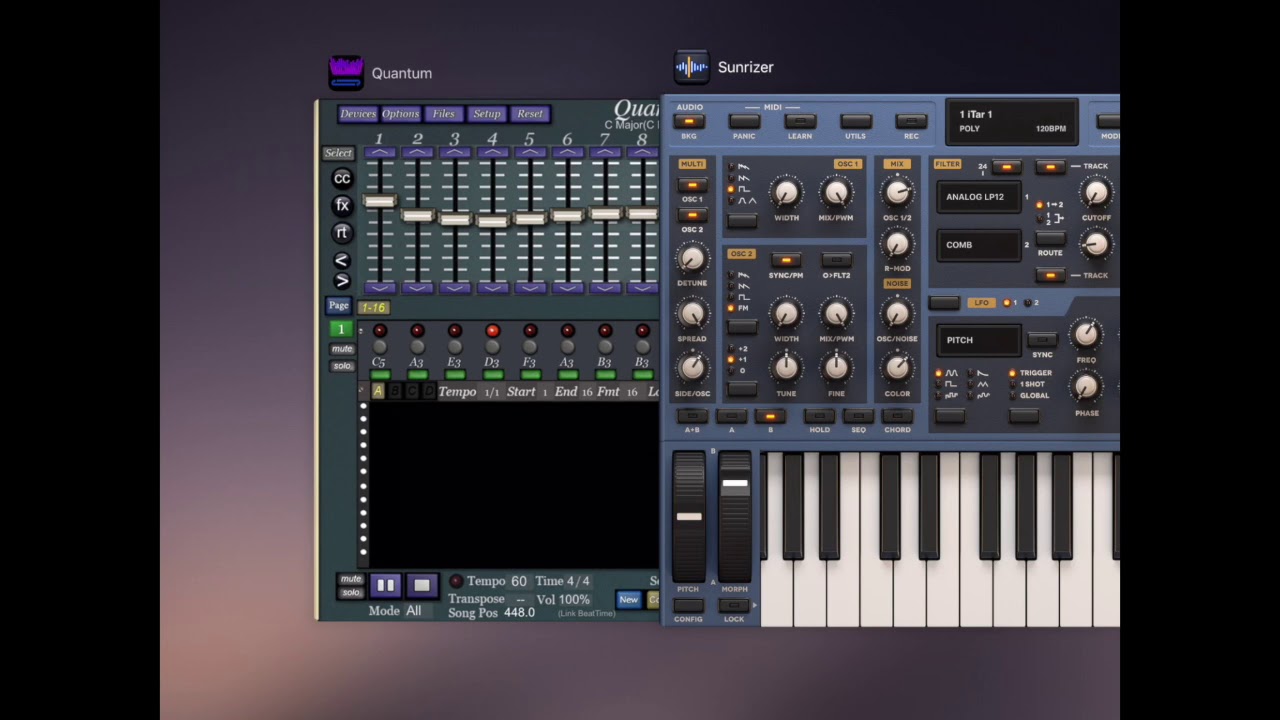The width and height of the screenshot is (1280, 720).
Task: Open the PITCH LFO destination selector
Action: [978, 340]
